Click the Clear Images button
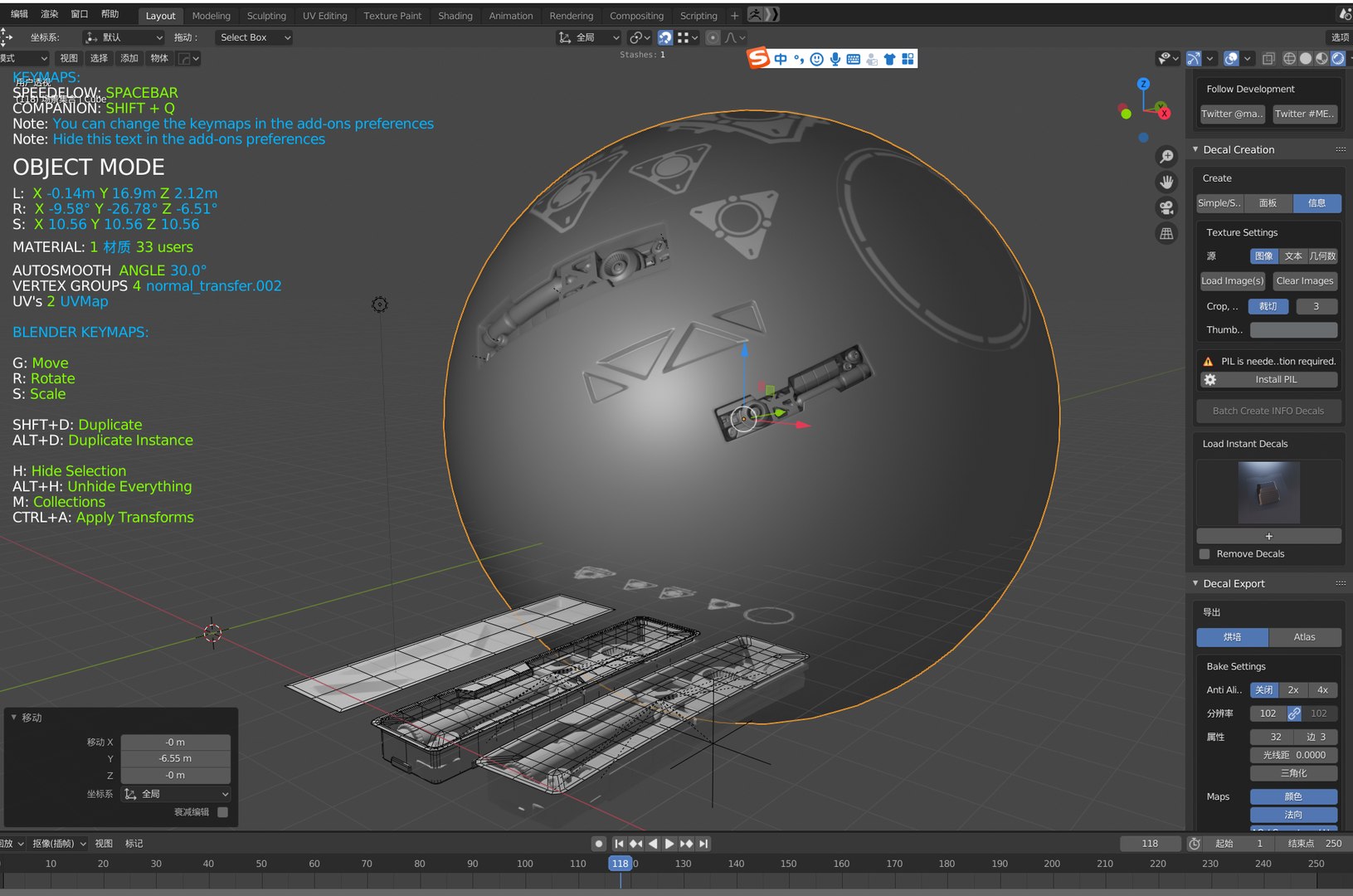The height and width of the screenshot is (896, 1353). tap(1304, 281)
